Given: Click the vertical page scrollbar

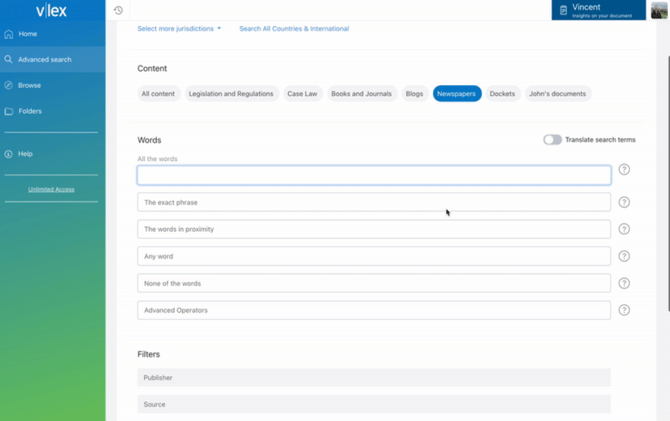Looking at the screenshot, I should click(x=668, y=183).
